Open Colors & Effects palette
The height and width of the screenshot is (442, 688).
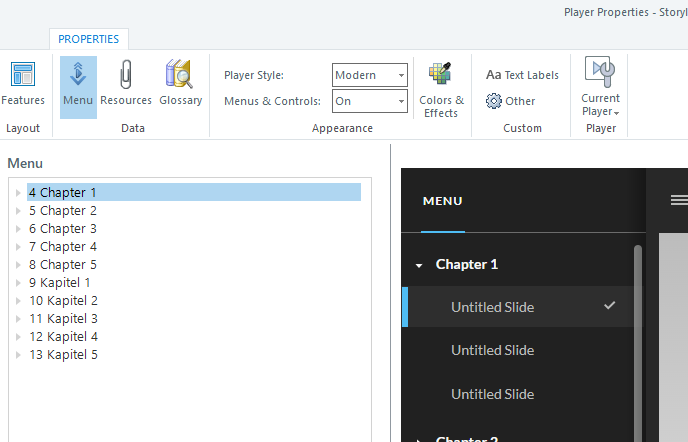441,90
